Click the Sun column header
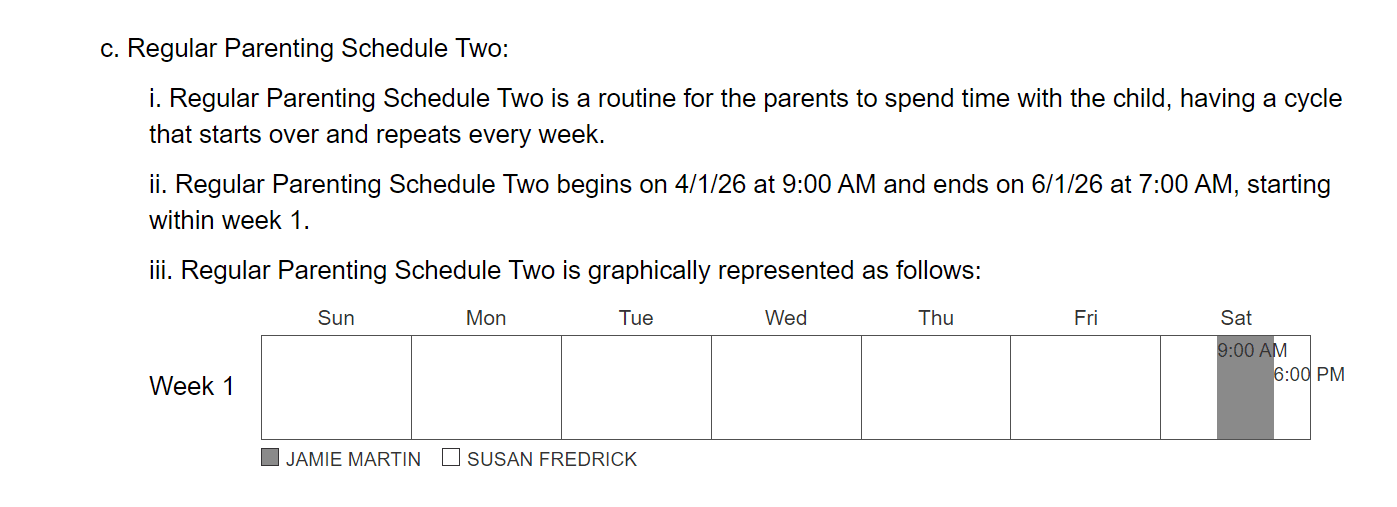 [336, 318]
